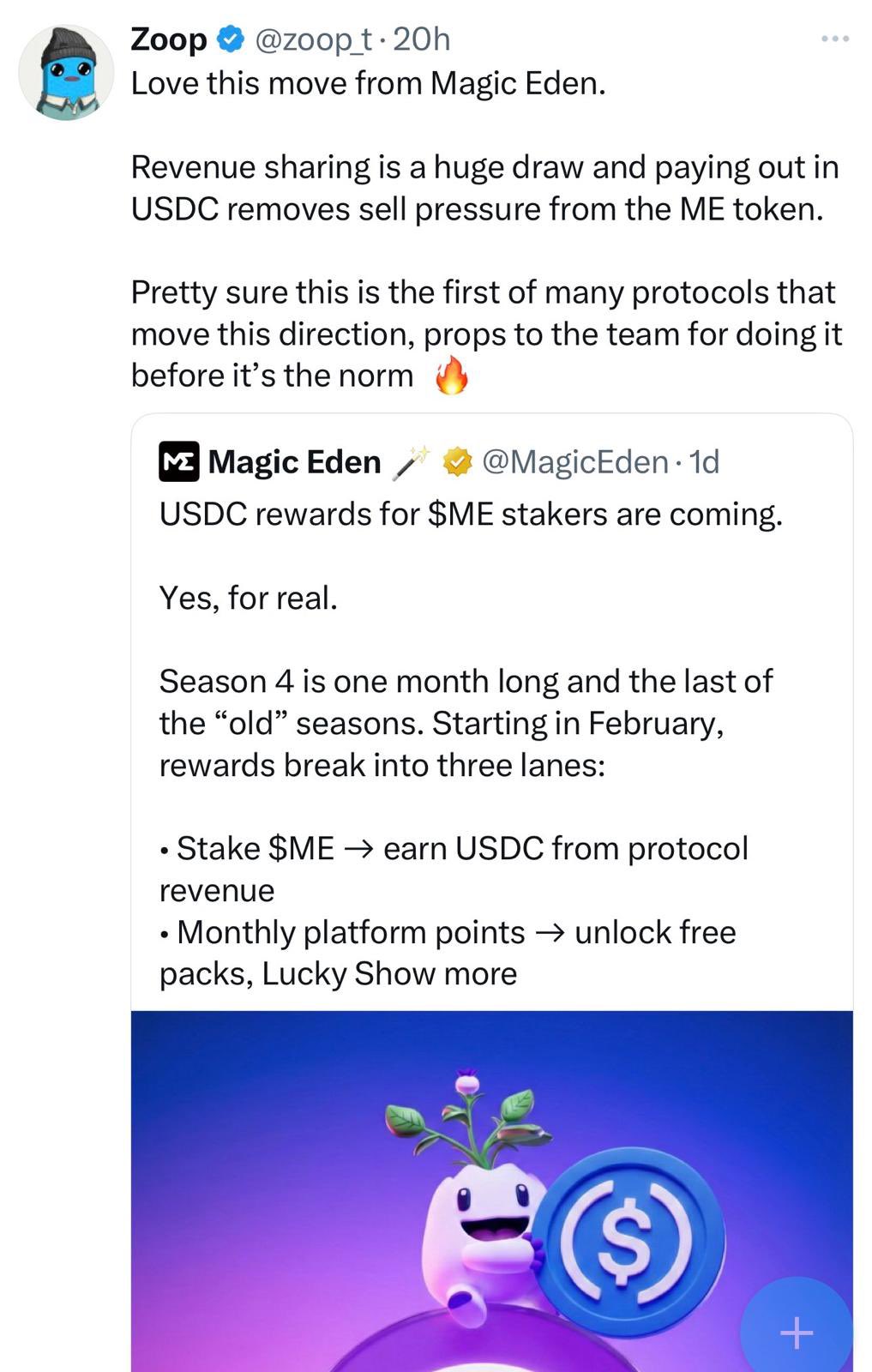
Task: Tap the Magic Eden ME logo
Action: [x=178, y=462]
